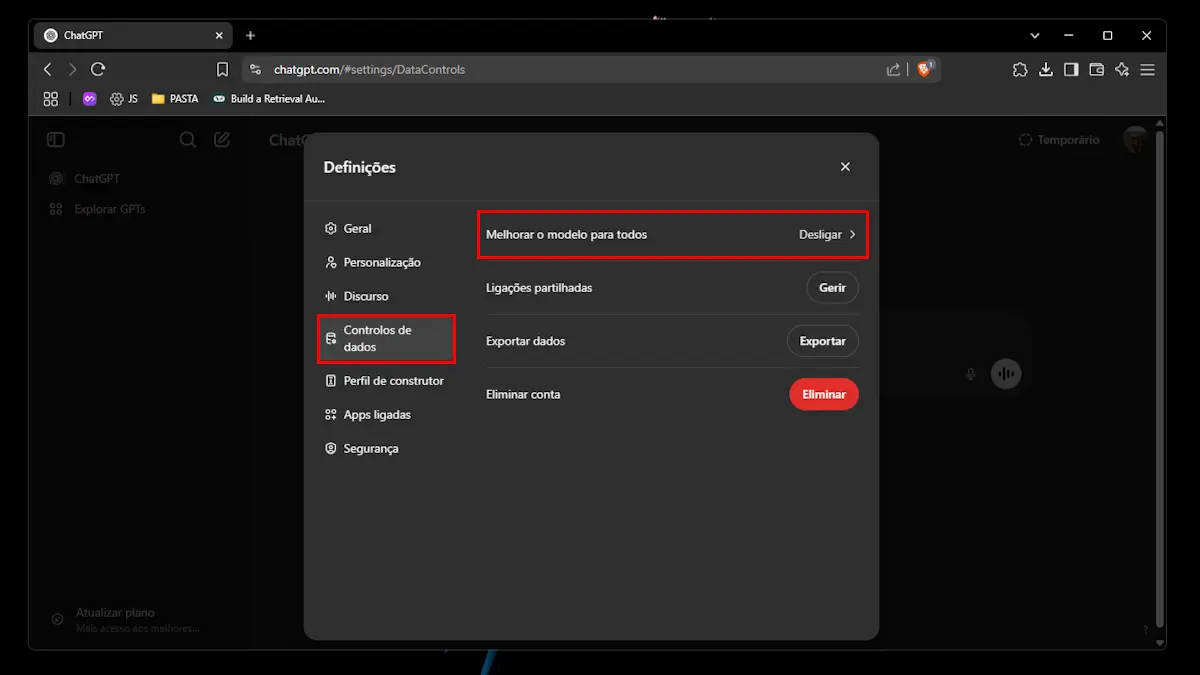Screen dimensions: 1200x675
Task: Select the Geral settings tab
Action: 357,229
